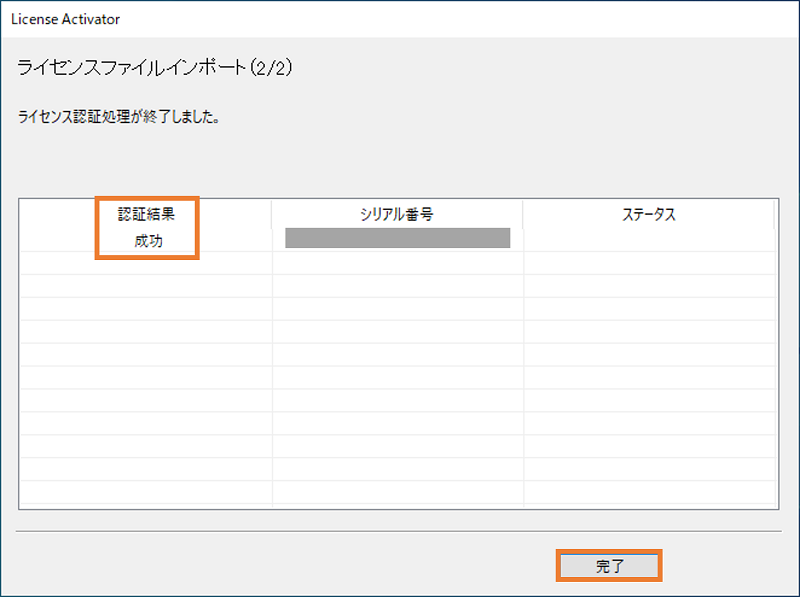Click divider between 認証結果 and シリアル番号 headers
800x597 pixels.
[271, 214]
